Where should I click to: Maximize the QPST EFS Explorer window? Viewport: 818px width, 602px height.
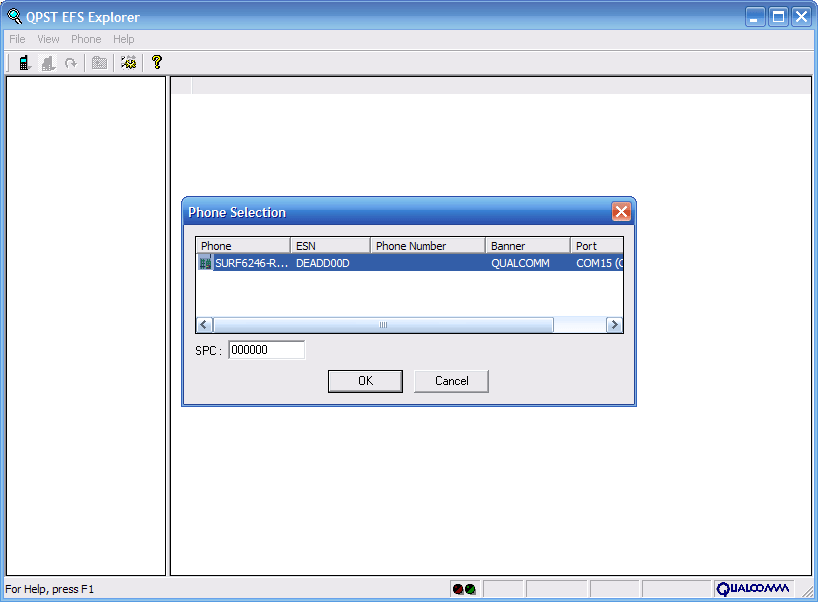pos(778,17)
